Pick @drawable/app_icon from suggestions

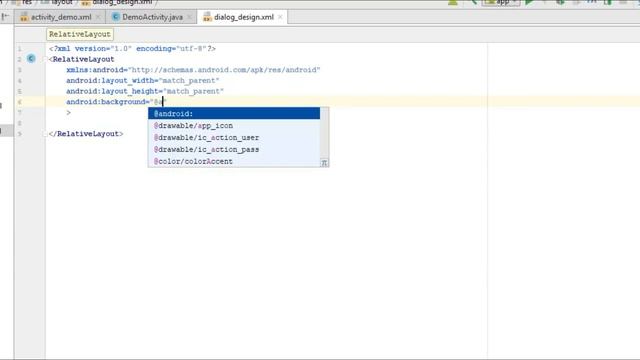pyautogui.click(x=234, y=125)
